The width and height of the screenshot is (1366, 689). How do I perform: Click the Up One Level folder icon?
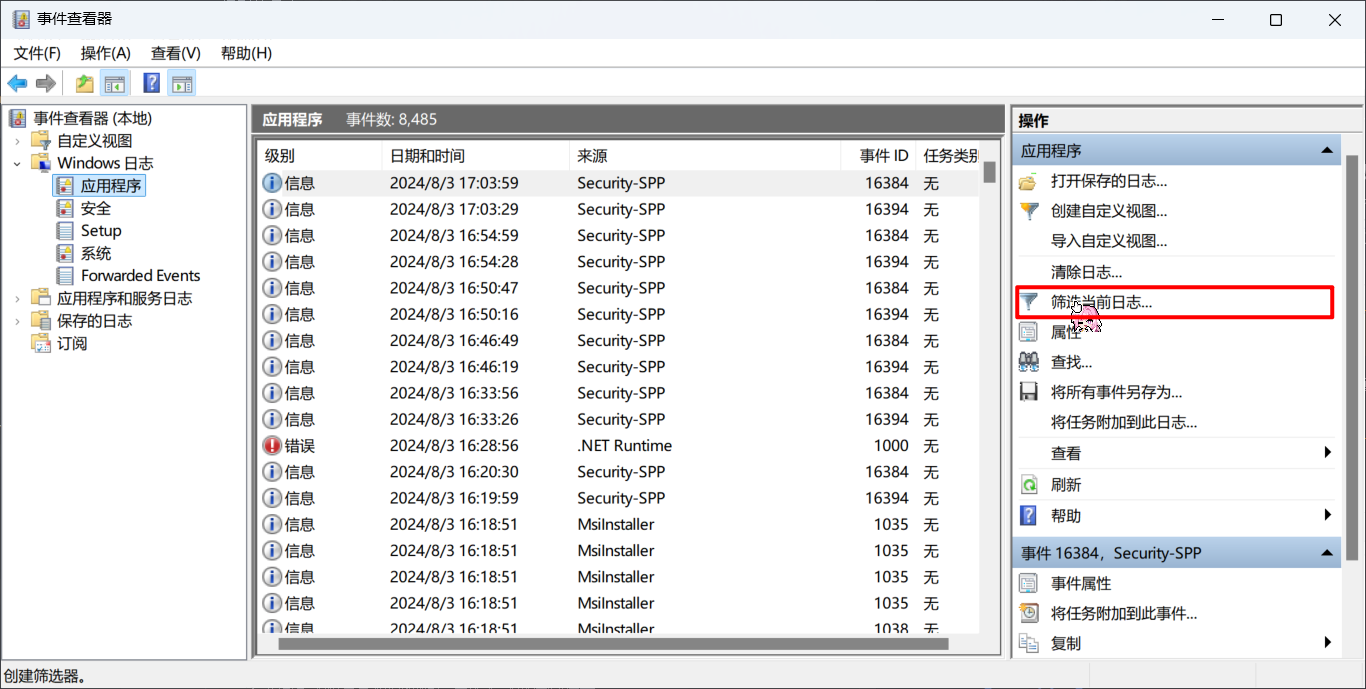(x=85, y=83)
